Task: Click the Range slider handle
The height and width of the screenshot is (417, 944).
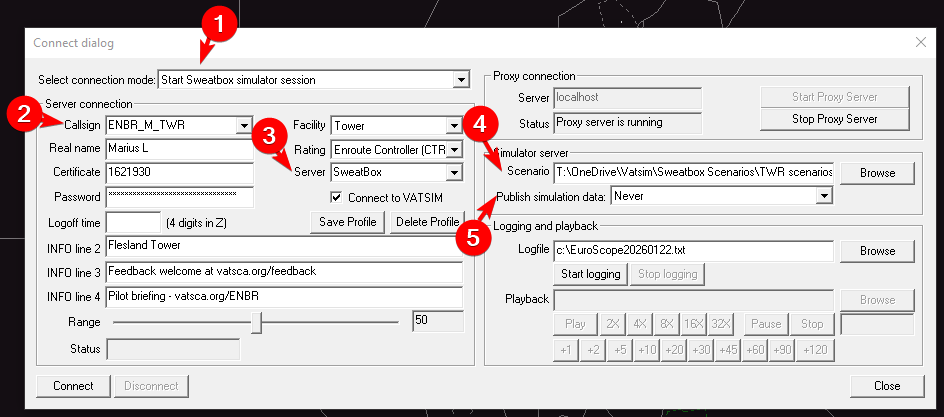Action: click(257, 322)
